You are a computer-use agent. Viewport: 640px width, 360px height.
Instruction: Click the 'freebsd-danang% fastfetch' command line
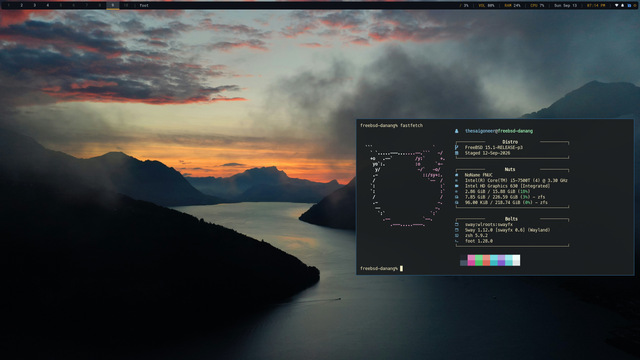pos(391,125)
